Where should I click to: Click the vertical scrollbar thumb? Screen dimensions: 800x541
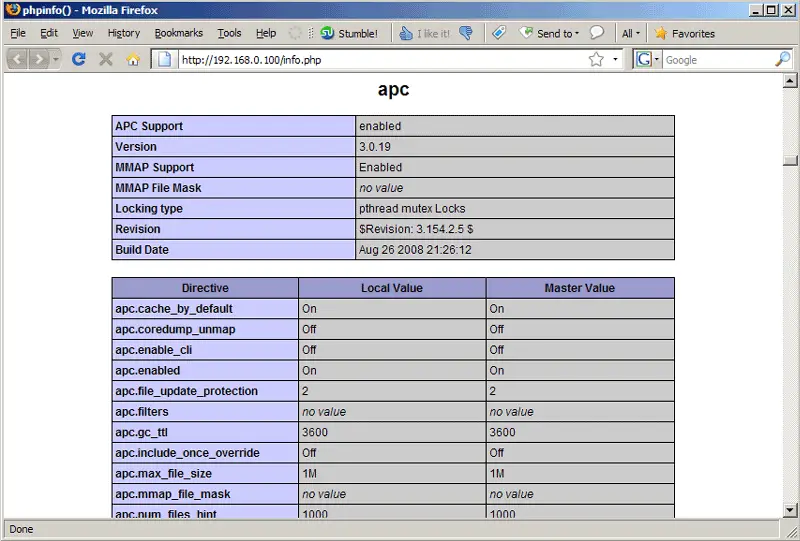click(x=790, y=160)
